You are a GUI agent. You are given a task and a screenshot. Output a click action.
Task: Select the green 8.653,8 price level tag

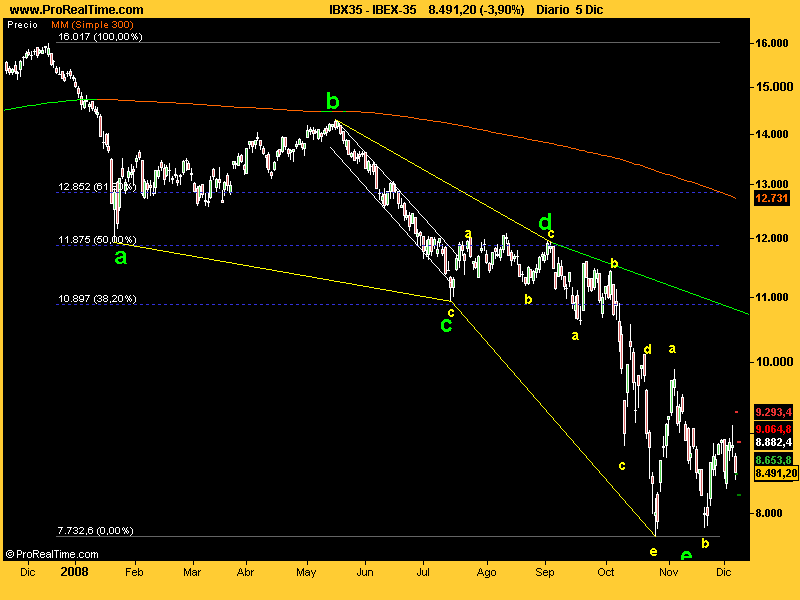click(x=773, y=460)
